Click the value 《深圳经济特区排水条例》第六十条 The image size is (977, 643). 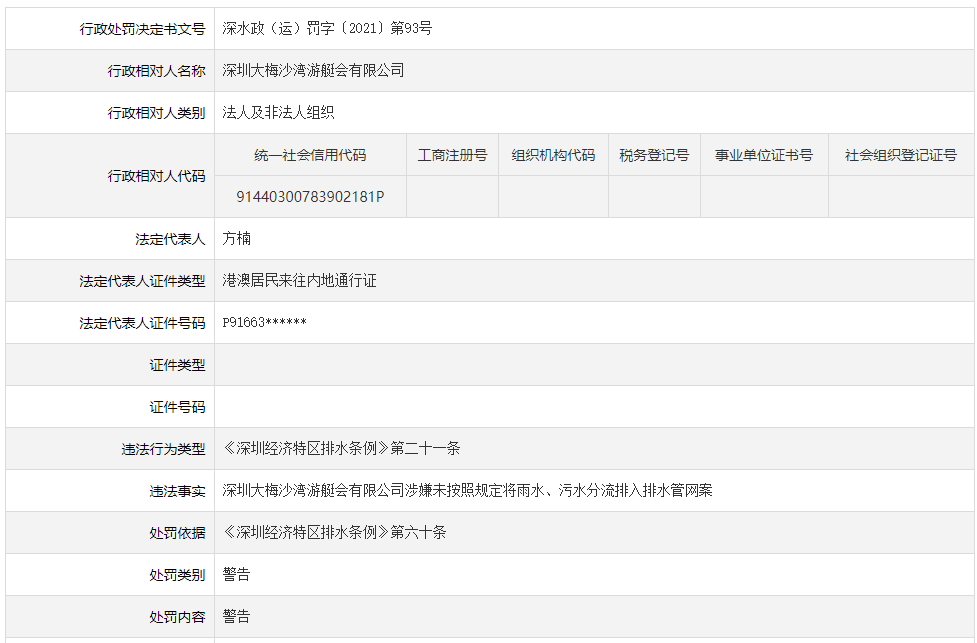335,532
